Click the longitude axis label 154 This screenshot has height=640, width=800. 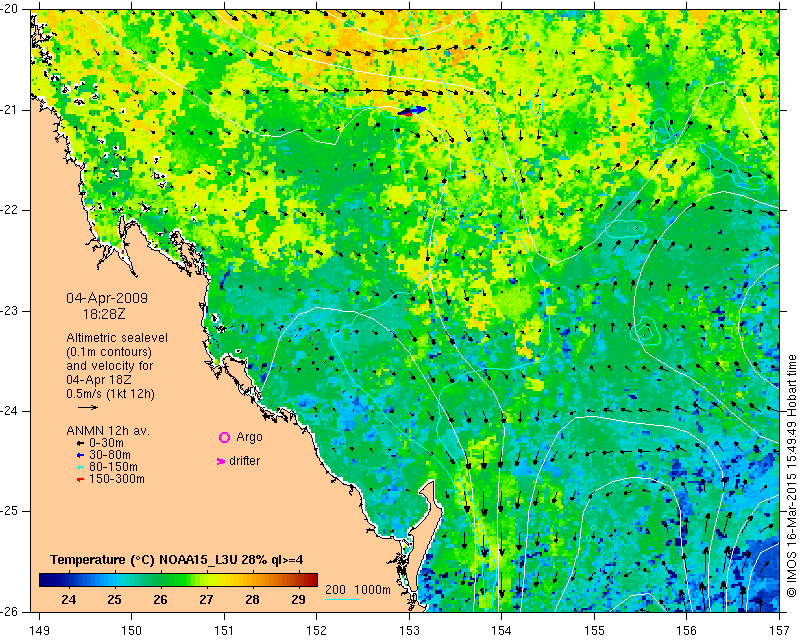point(502,631)
